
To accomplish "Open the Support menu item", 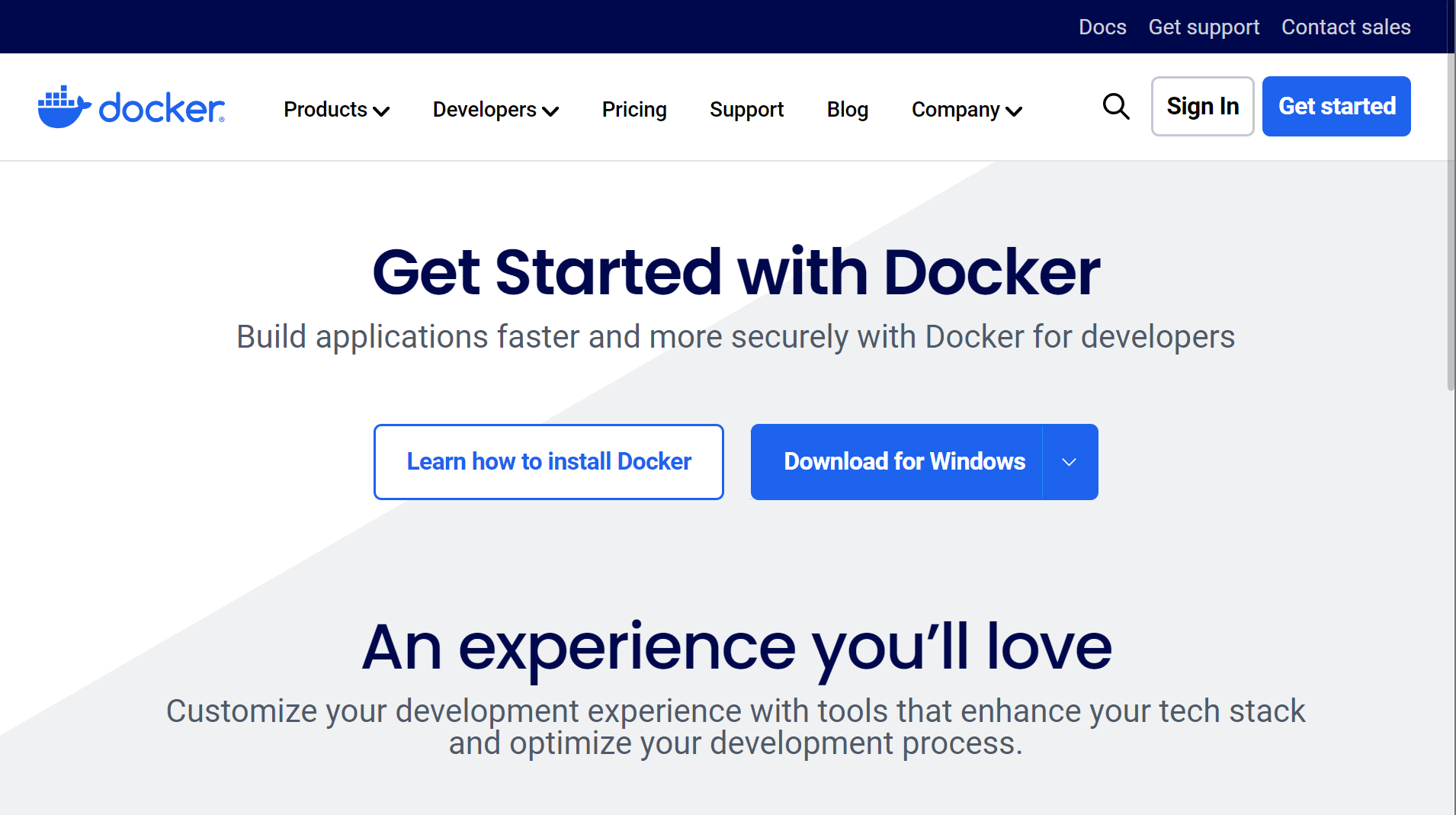I will (x=746, y=110).
